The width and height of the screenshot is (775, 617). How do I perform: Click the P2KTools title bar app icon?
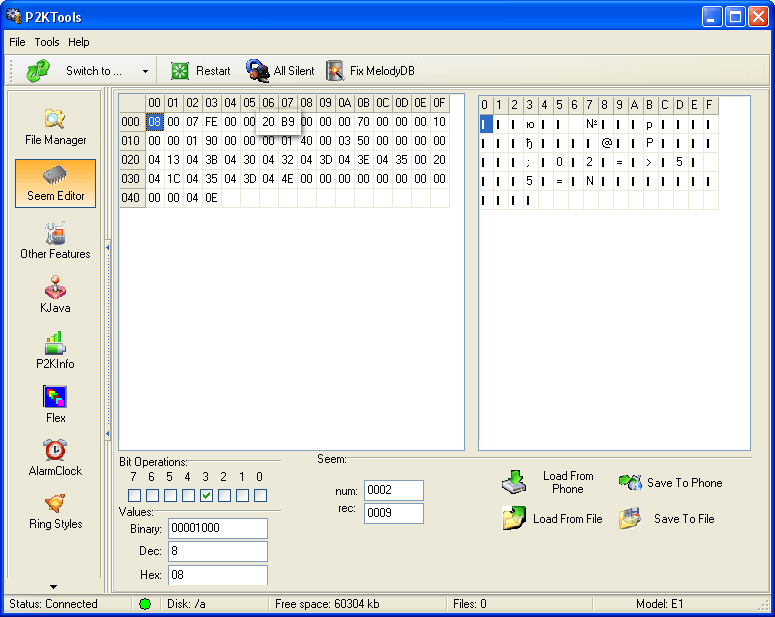[13, 16]
